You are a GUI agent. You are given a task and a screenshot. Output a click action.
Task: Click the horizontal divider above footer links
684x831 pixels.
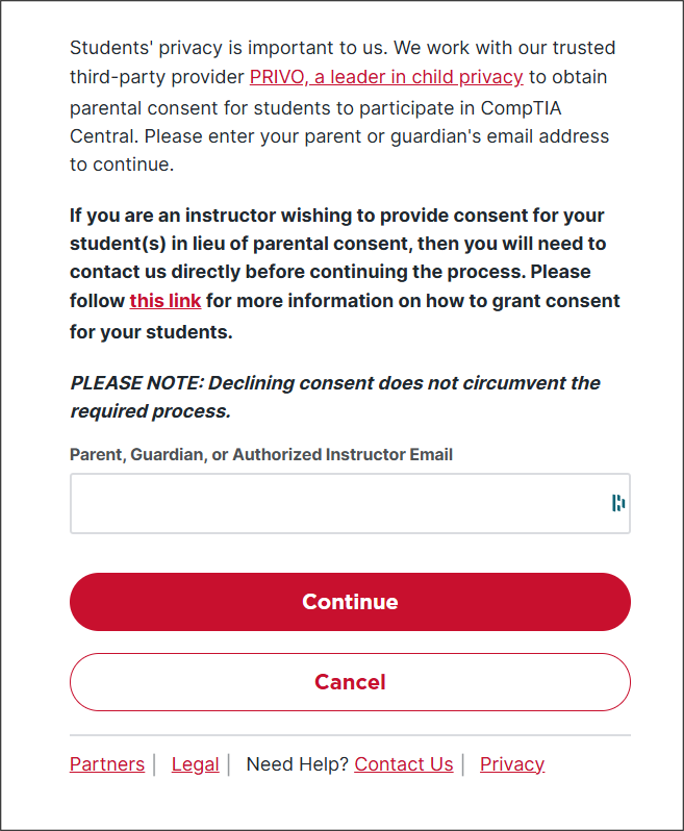pos(350,735)
